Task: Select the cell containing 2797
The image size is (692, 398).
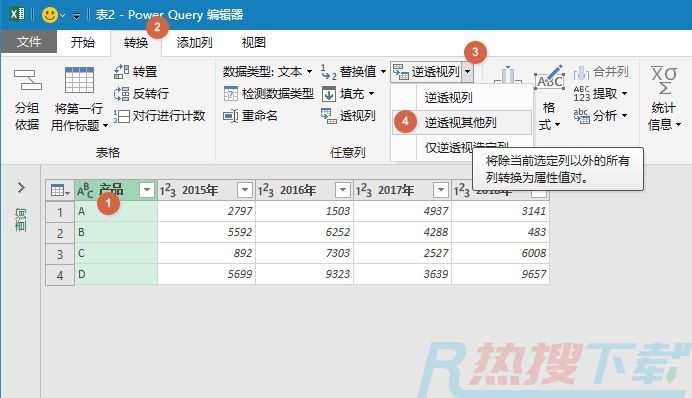Action: [x=207, y=211]
